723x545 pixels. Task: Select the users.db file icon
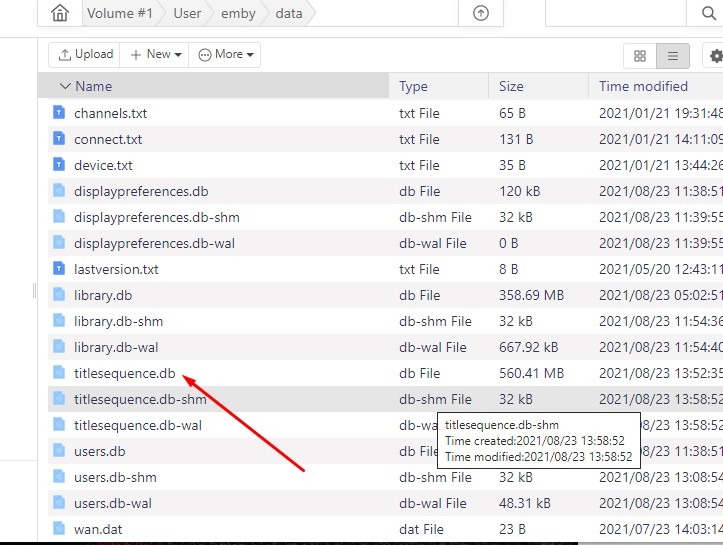[x=59, y=450]
